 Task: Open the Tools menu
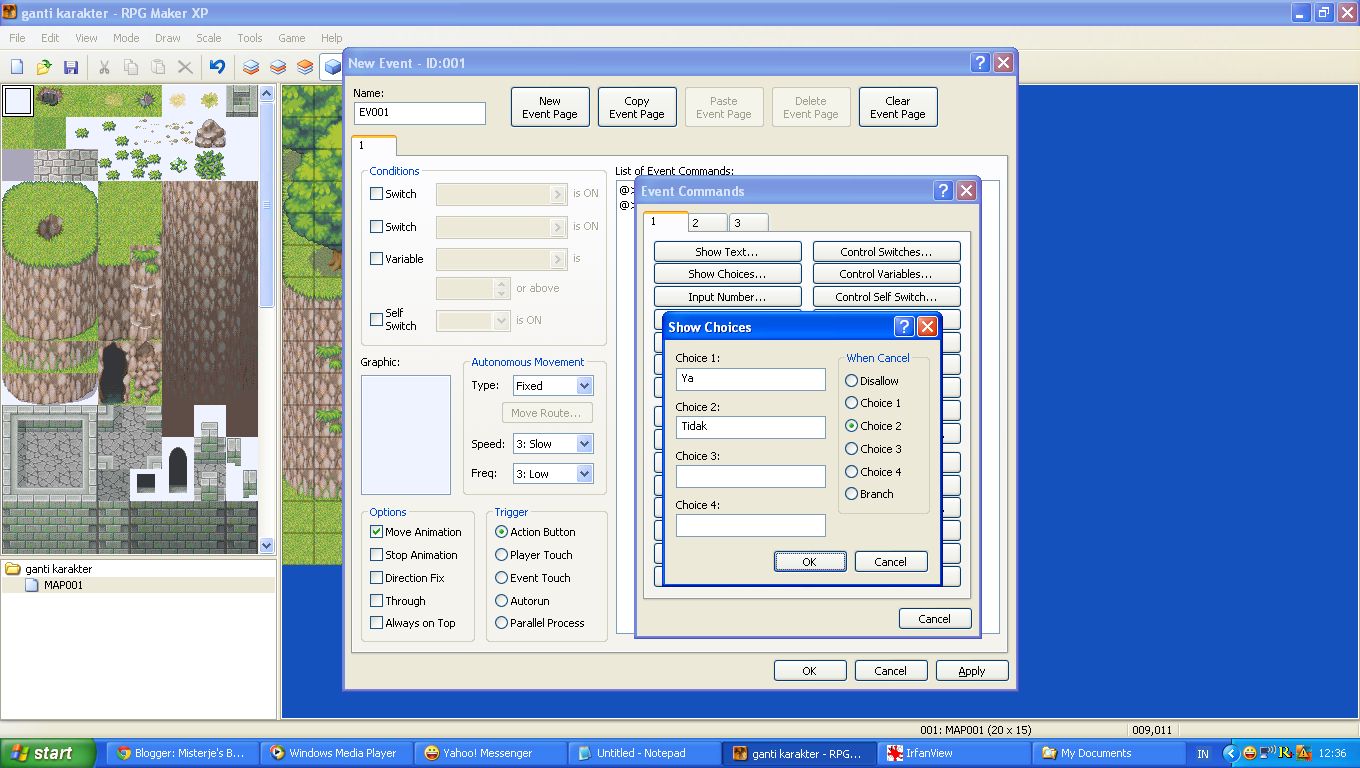[x=249, y=38]
